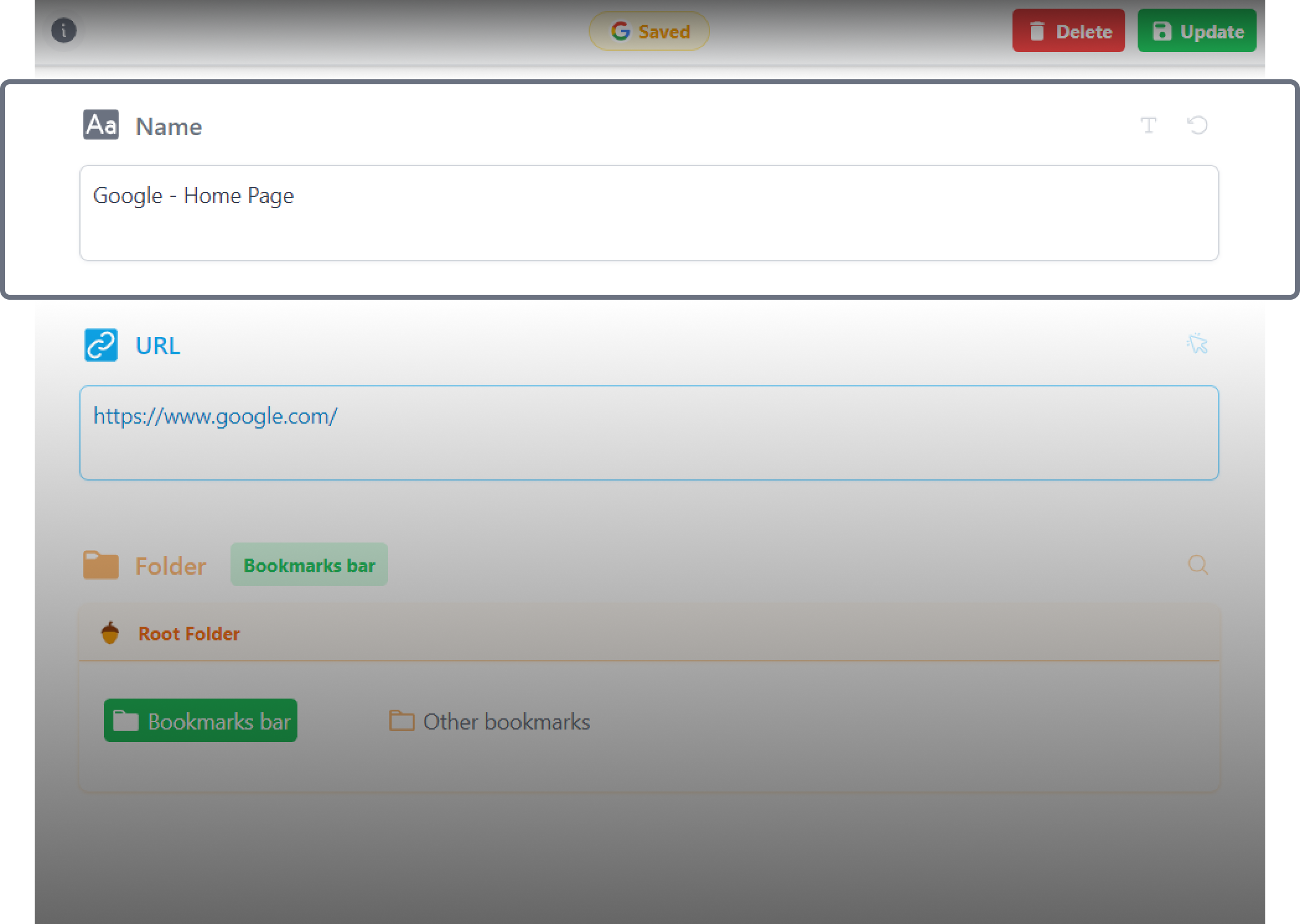The width and height of the screenshot is (1300, 924).
Task: Click the cursor-click icon beside URL
Action: coord(1197,344)
